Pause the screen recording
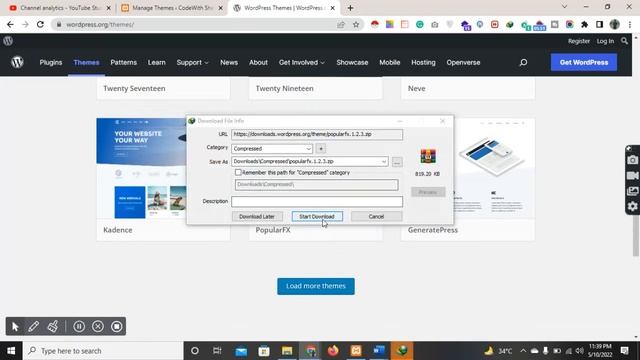Image resolution: width=640 pixels, height=360 pixels. tap(79, 327)
